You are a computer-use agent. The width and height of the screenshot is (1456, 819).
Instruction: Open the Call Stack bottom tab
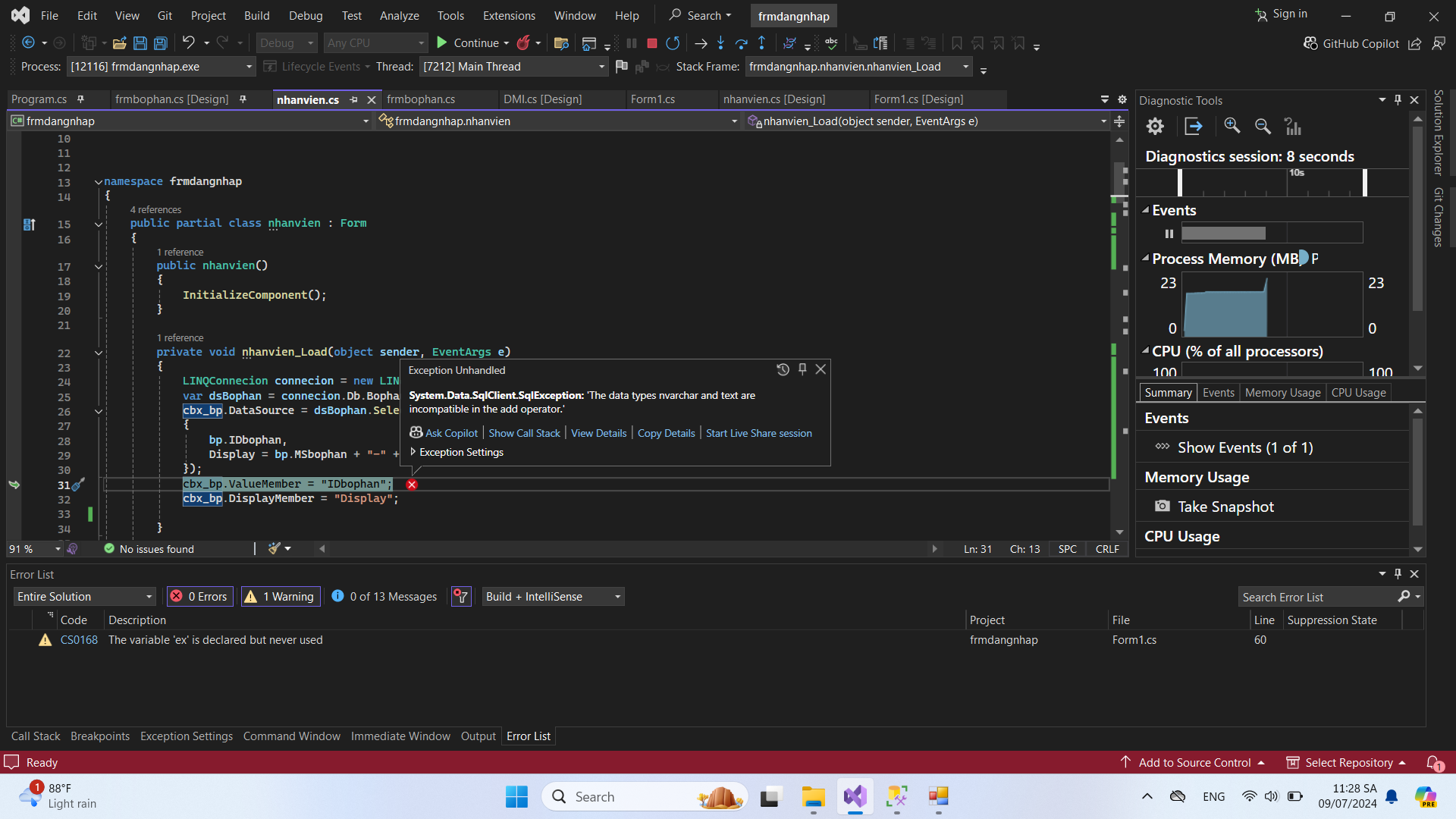36,736
